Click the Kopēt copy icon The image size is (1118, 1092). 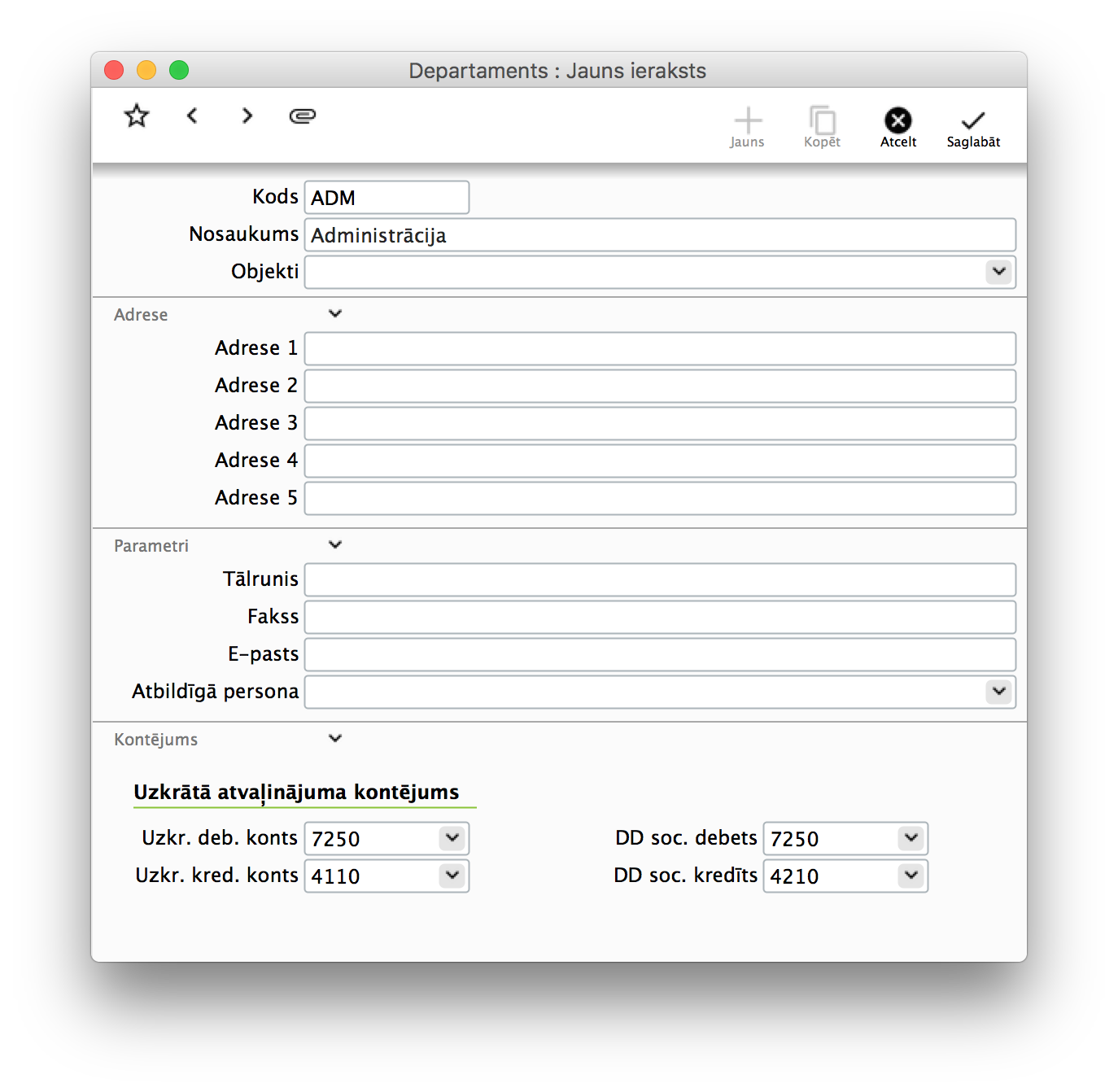pyautogui.click(x=822, y=122)
